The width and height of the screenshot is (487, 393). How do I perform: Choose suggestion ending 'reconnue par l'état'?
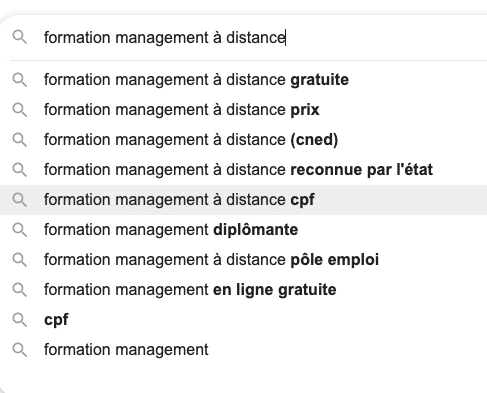[243, 170]
